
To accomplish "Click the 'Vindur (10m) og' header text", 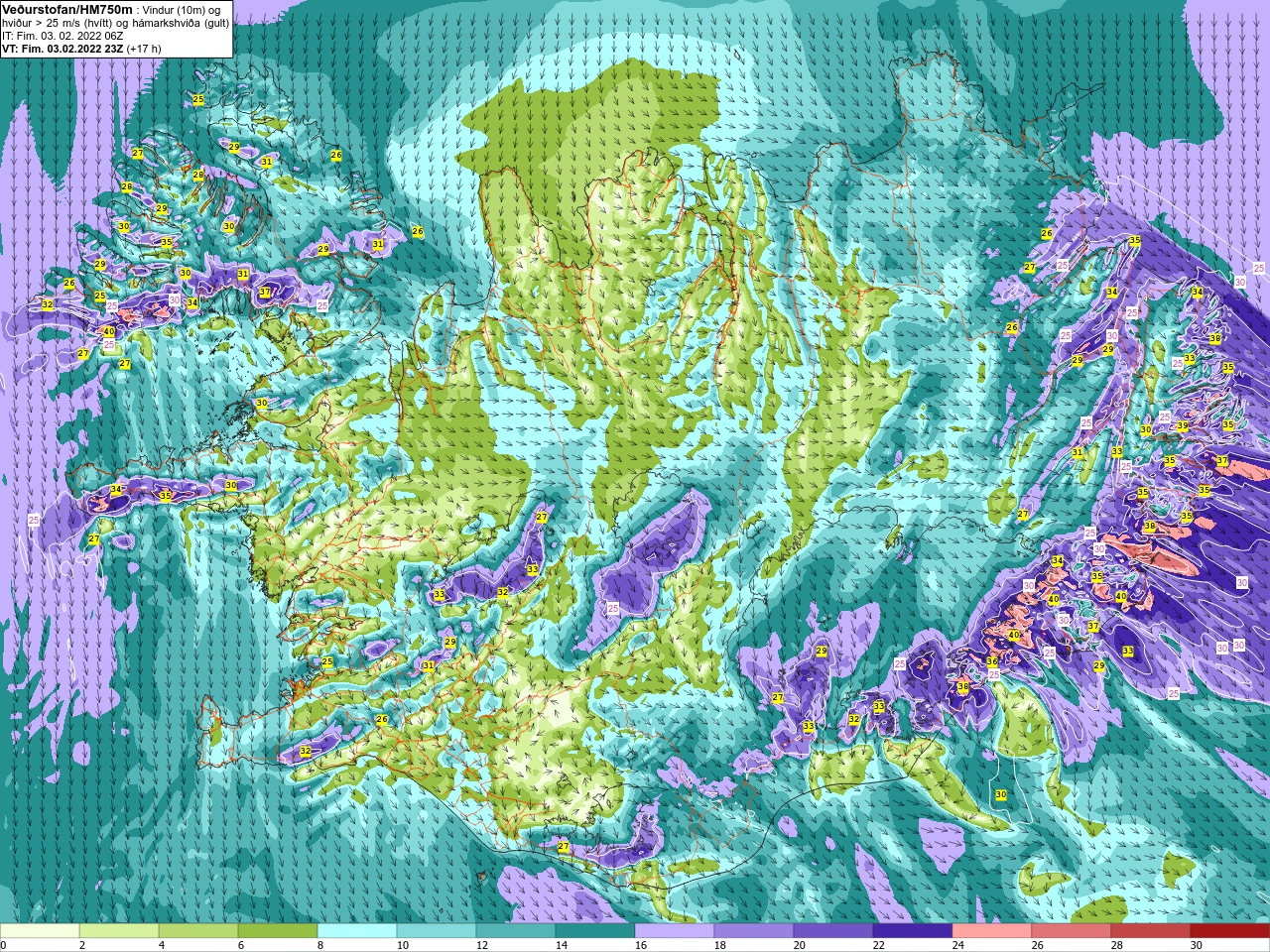I will (182, 9).
